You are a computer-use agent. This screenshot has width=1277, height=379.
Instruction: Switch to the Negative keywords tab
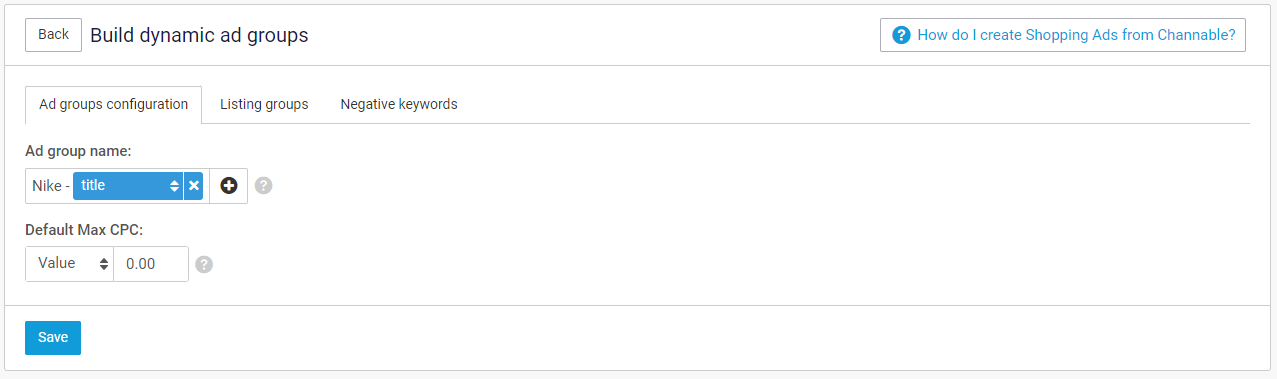click(399, 104)
